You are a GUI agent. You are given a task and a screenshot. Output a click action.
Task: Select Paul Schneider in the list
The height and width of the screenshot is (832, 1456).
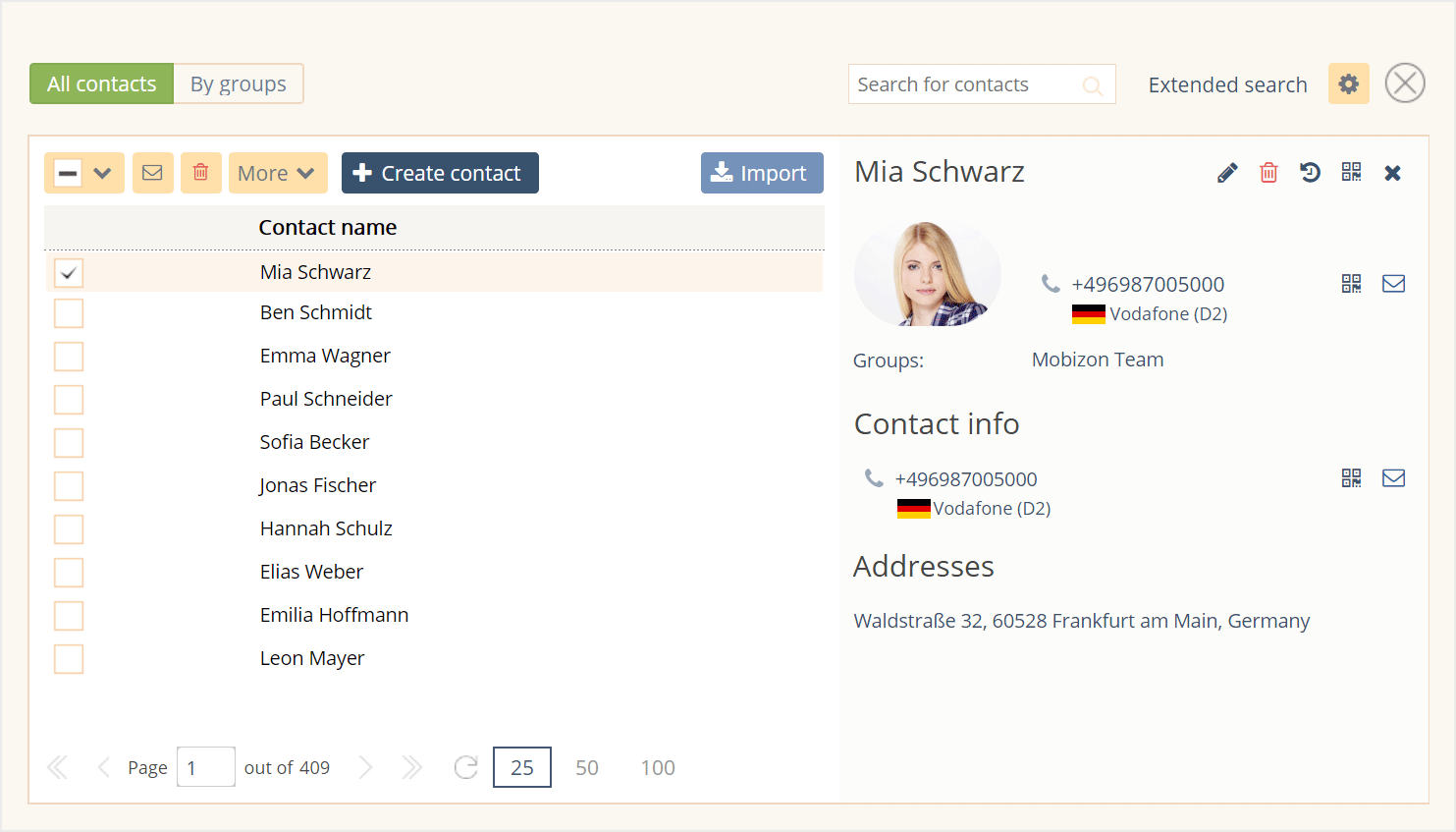pos(326,399)
